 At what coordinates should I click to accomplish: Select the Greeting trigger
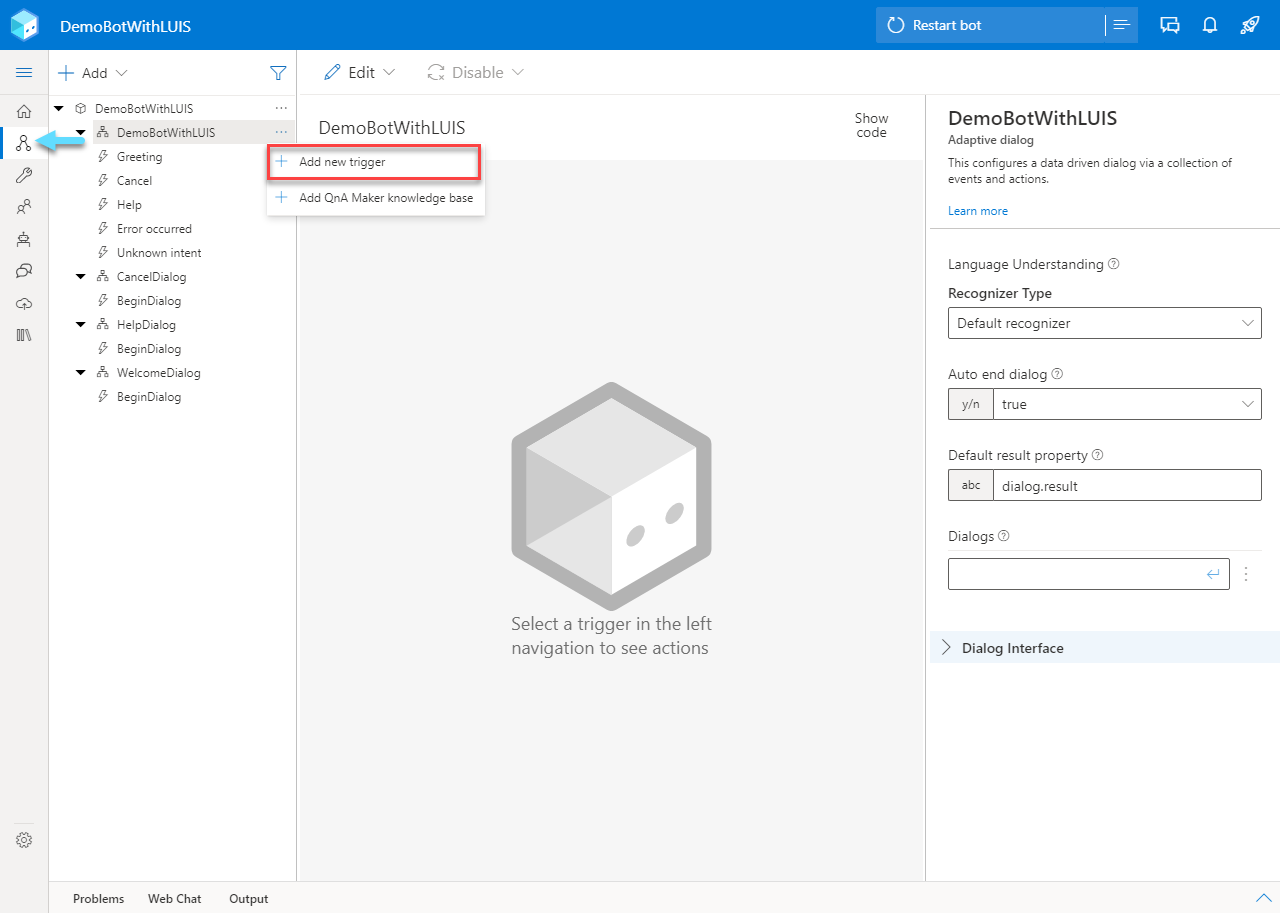point(139,156)
